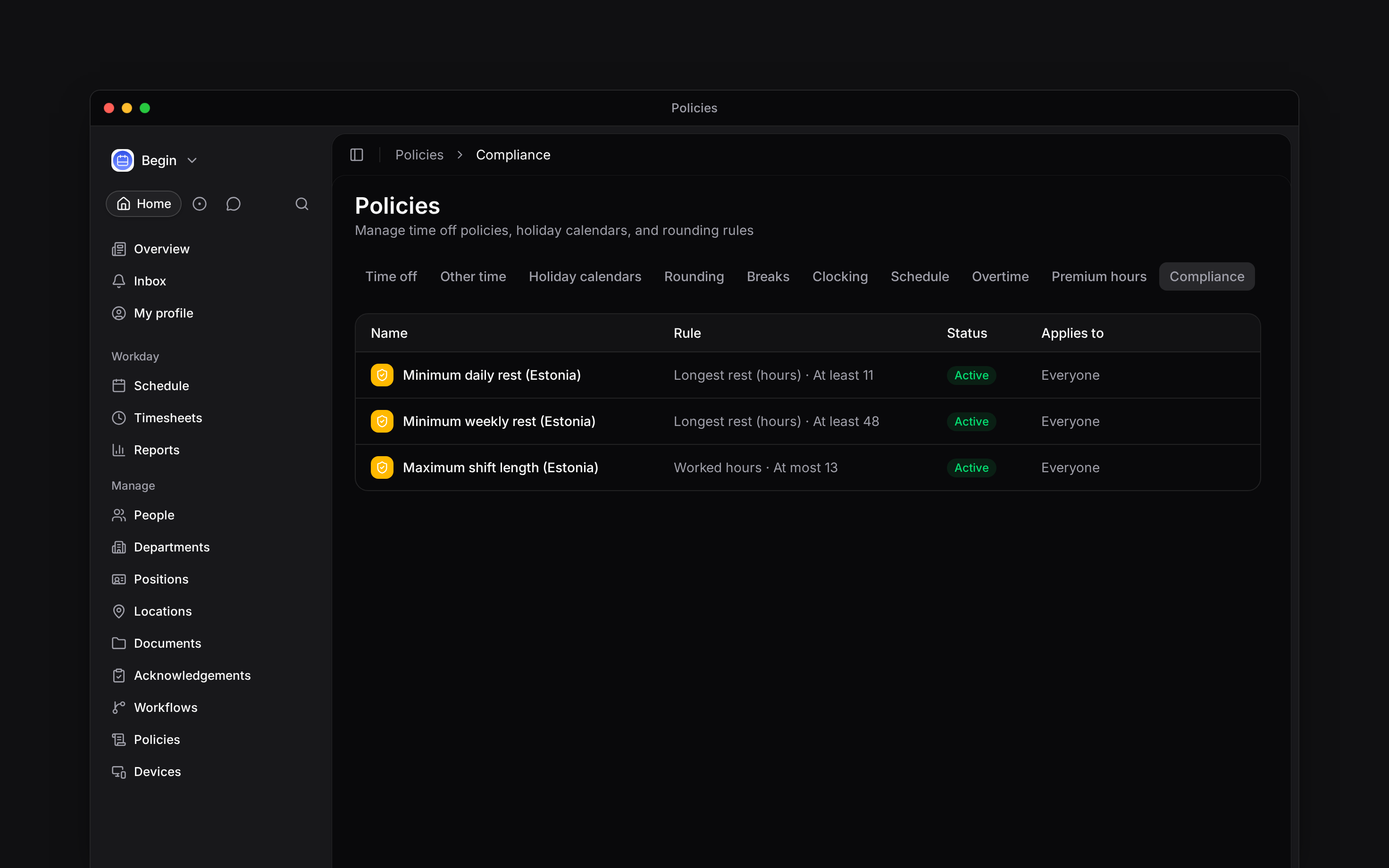Click the Applies to column header

point(1072,334)
